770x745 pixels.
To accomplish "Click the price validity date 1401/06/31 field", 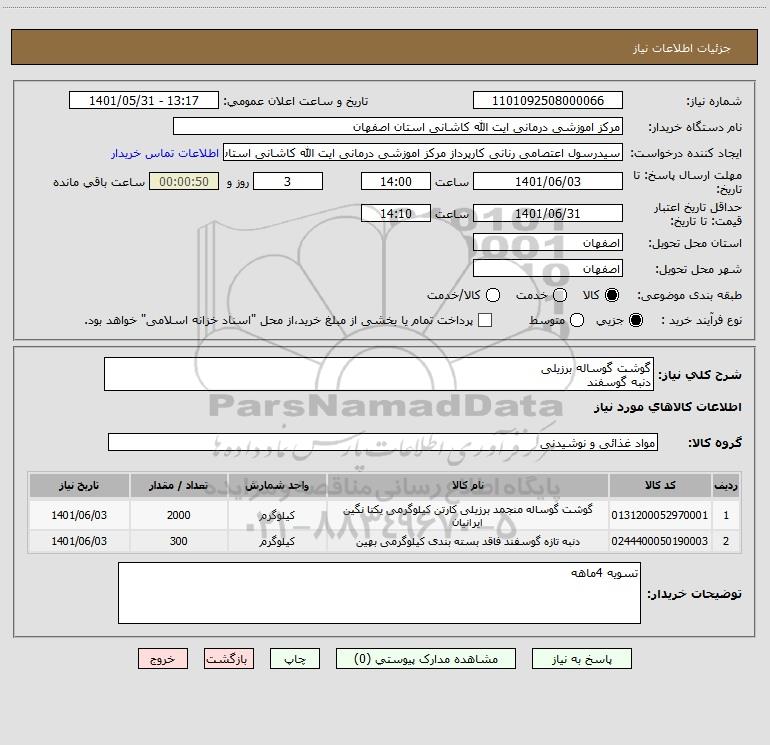I will (548, 213).
